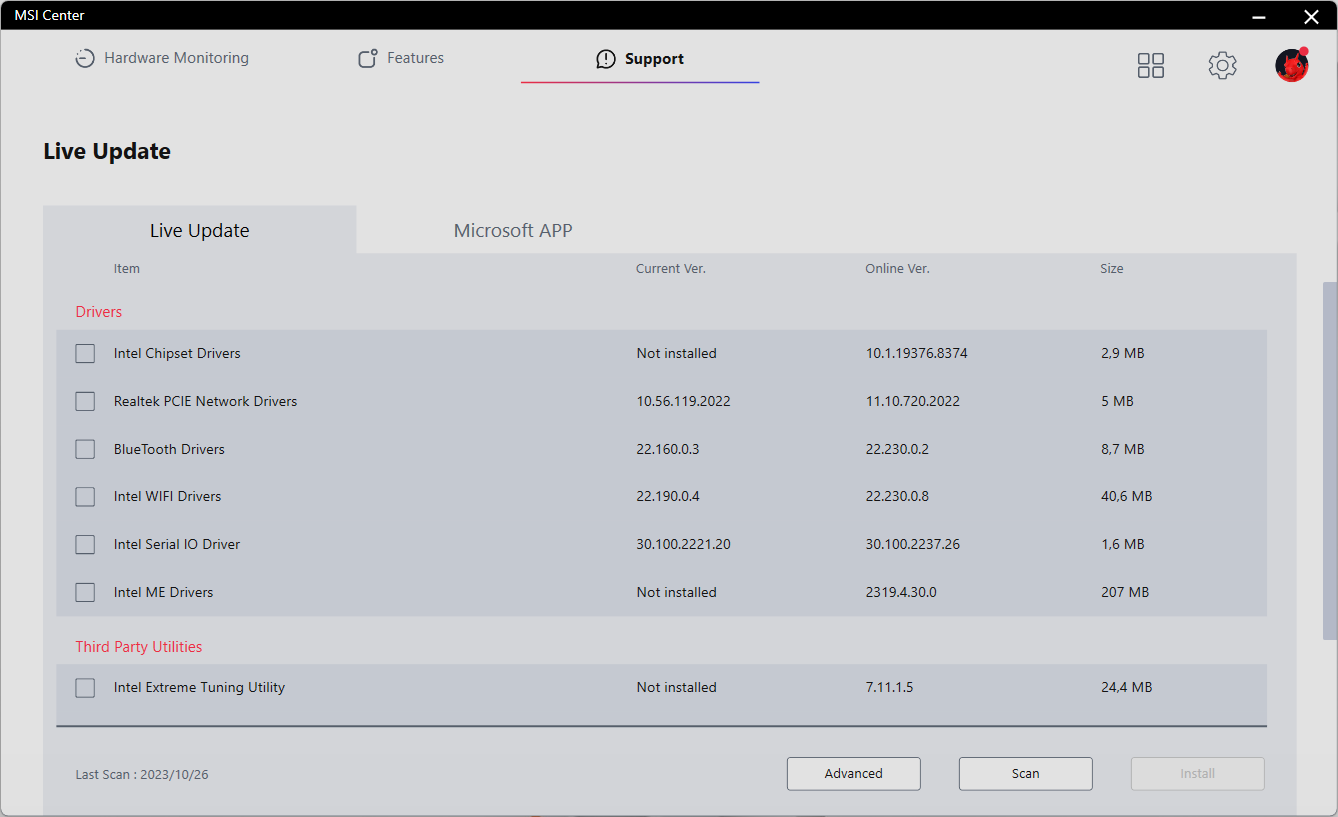Viewport: 1338px width, 817px height.
Task: Click the BlueTooth Drivers item name
Action: (x=169, y=449)
